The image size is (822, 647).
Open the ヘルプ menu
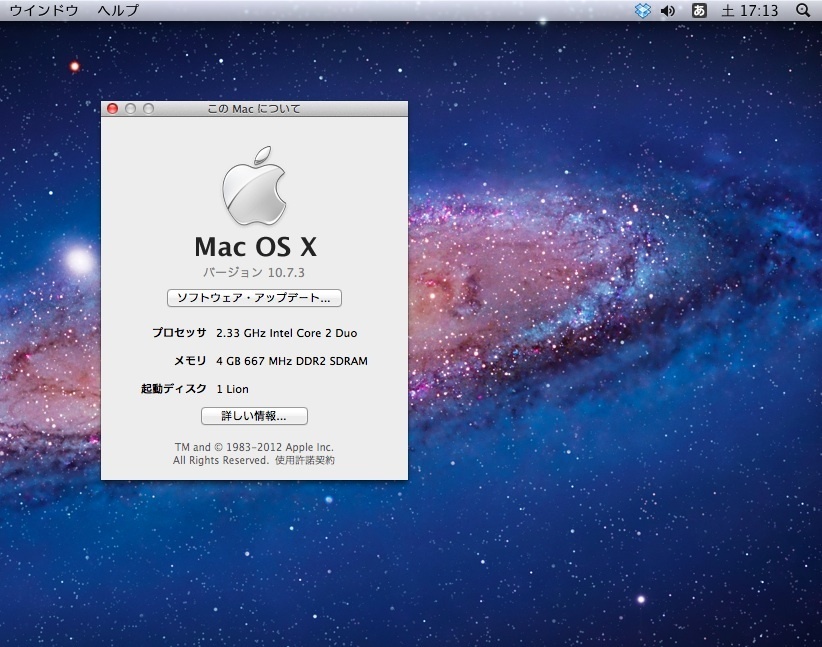[118, 10]
